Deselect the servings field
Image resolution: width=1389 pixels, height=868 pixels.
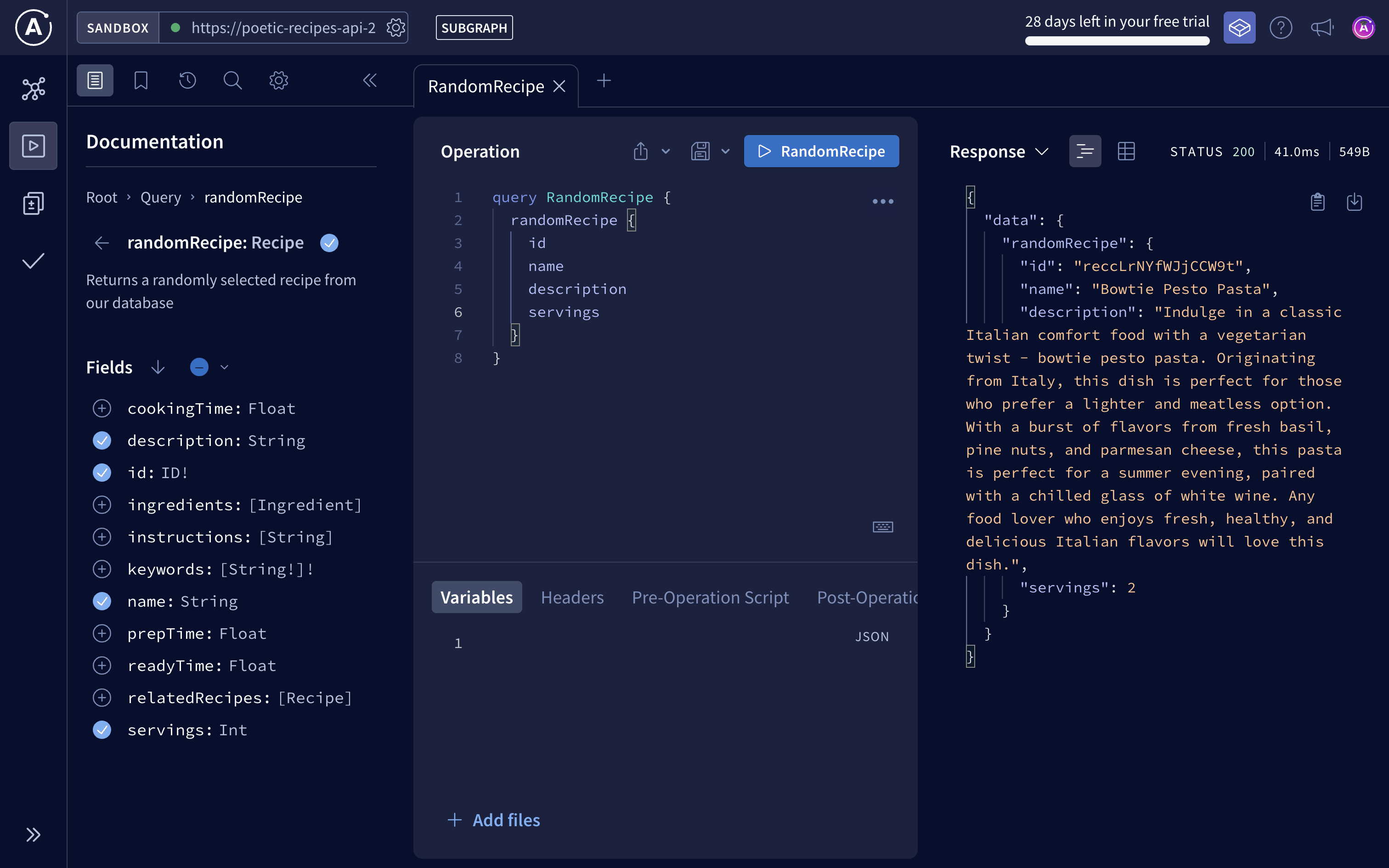(102, 730)
